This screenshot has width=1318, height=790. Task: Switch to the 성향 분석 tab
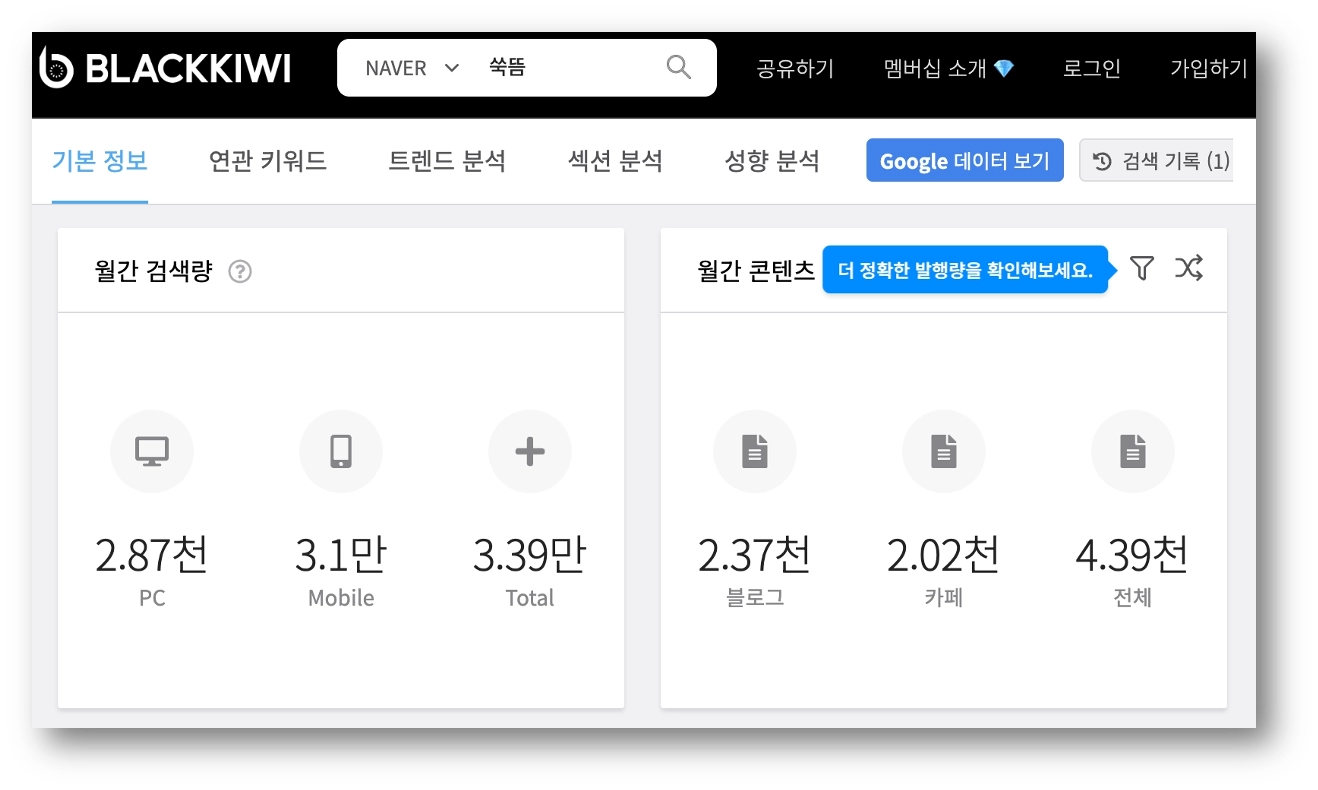(x=774, y=160)
